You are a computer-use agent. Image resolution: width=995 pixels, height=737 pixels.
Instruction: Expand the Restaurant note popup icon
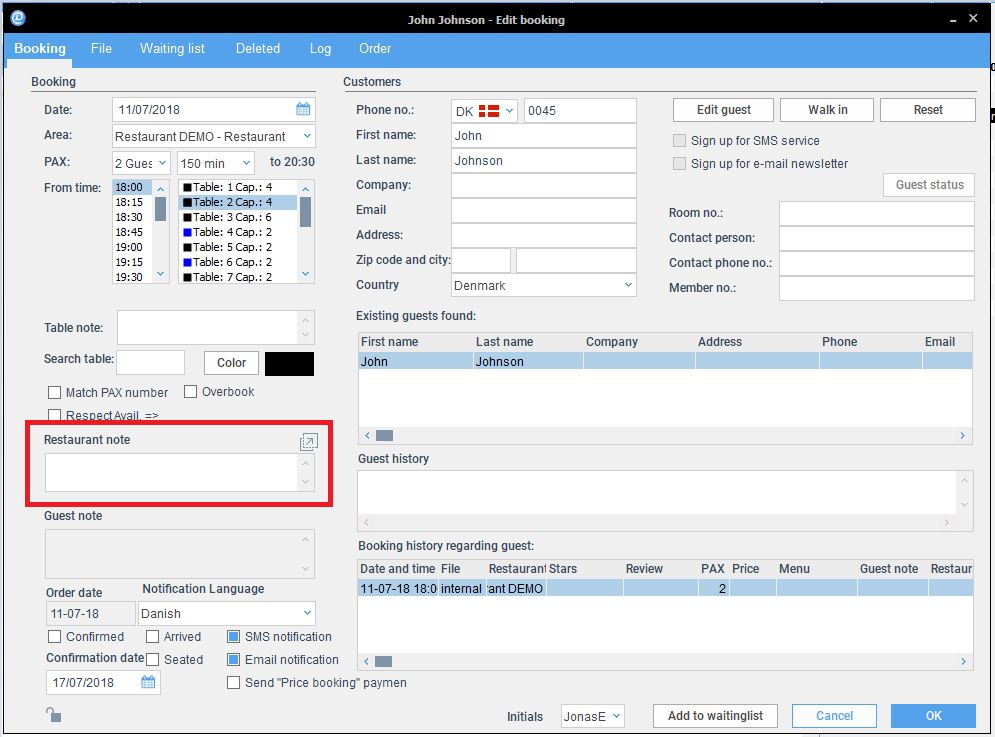tap(308, 442)
